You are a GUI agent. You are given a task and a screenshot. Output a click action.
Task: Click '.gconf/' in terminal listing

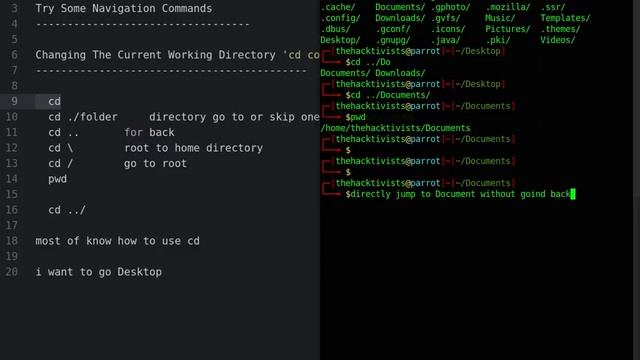point(393,29)
